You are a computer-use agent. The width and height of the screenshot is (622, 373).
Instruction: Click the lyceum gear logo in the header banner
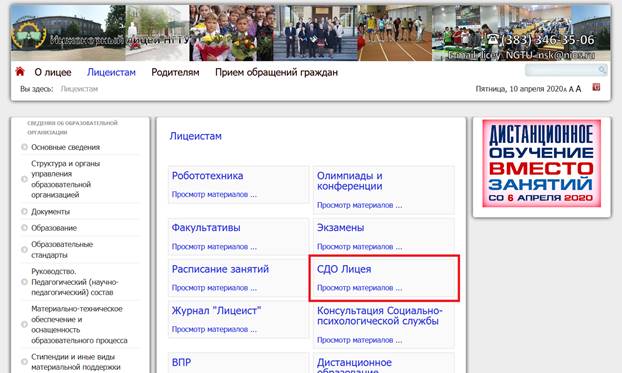29,36
